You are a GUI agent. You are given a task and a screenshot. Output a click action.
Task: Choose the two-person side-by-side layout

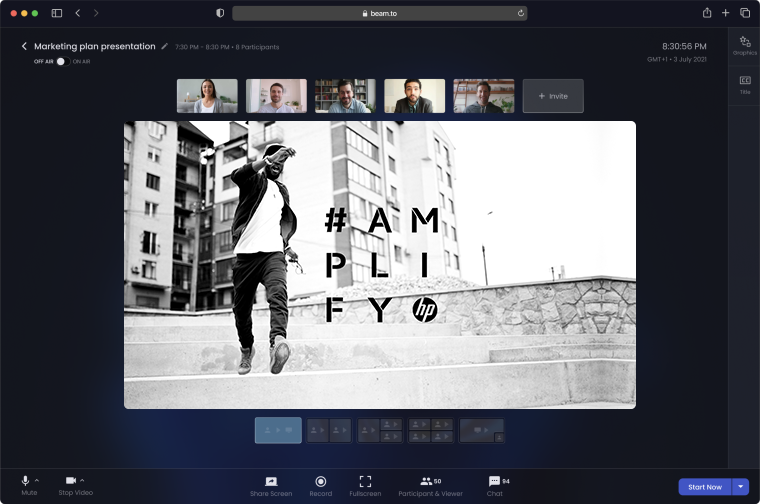coord(329,430)
